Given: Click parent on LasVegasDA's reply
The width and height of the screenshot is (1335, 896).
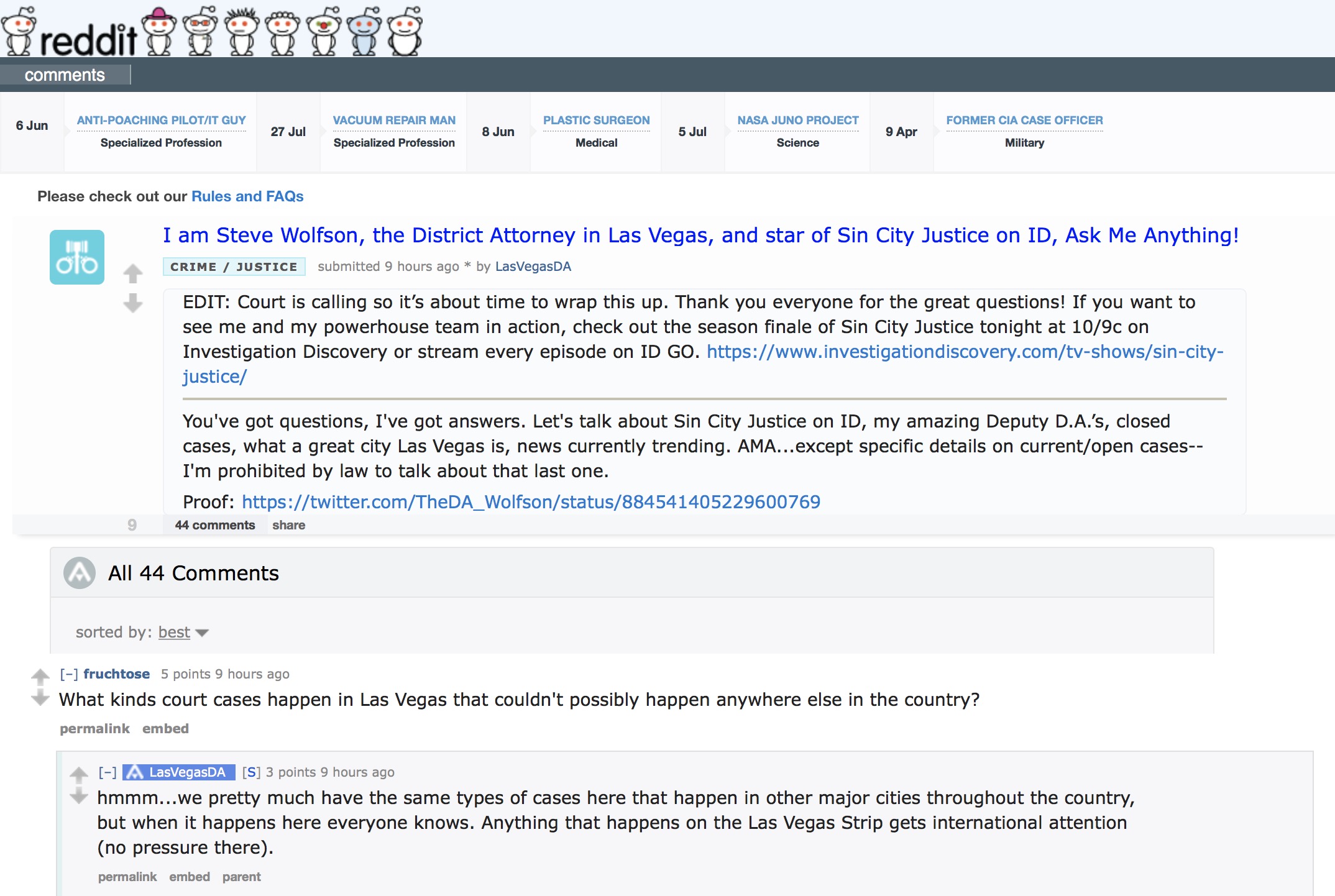Looking at the screenshot, I should tap(241, 877).
